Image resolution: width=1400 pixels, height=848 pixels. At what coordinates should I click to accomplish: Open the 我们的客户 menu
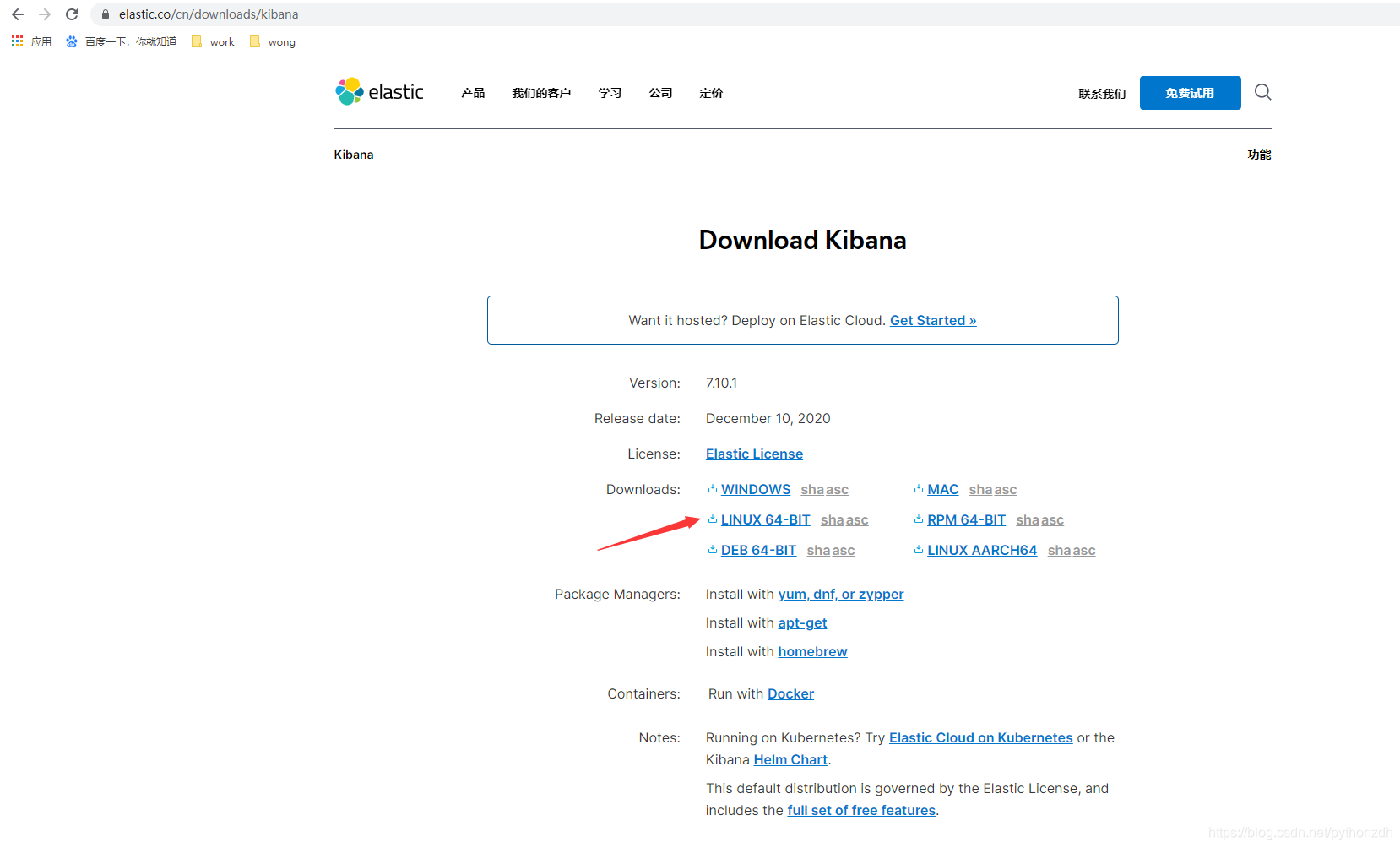(x=541, y=93)
